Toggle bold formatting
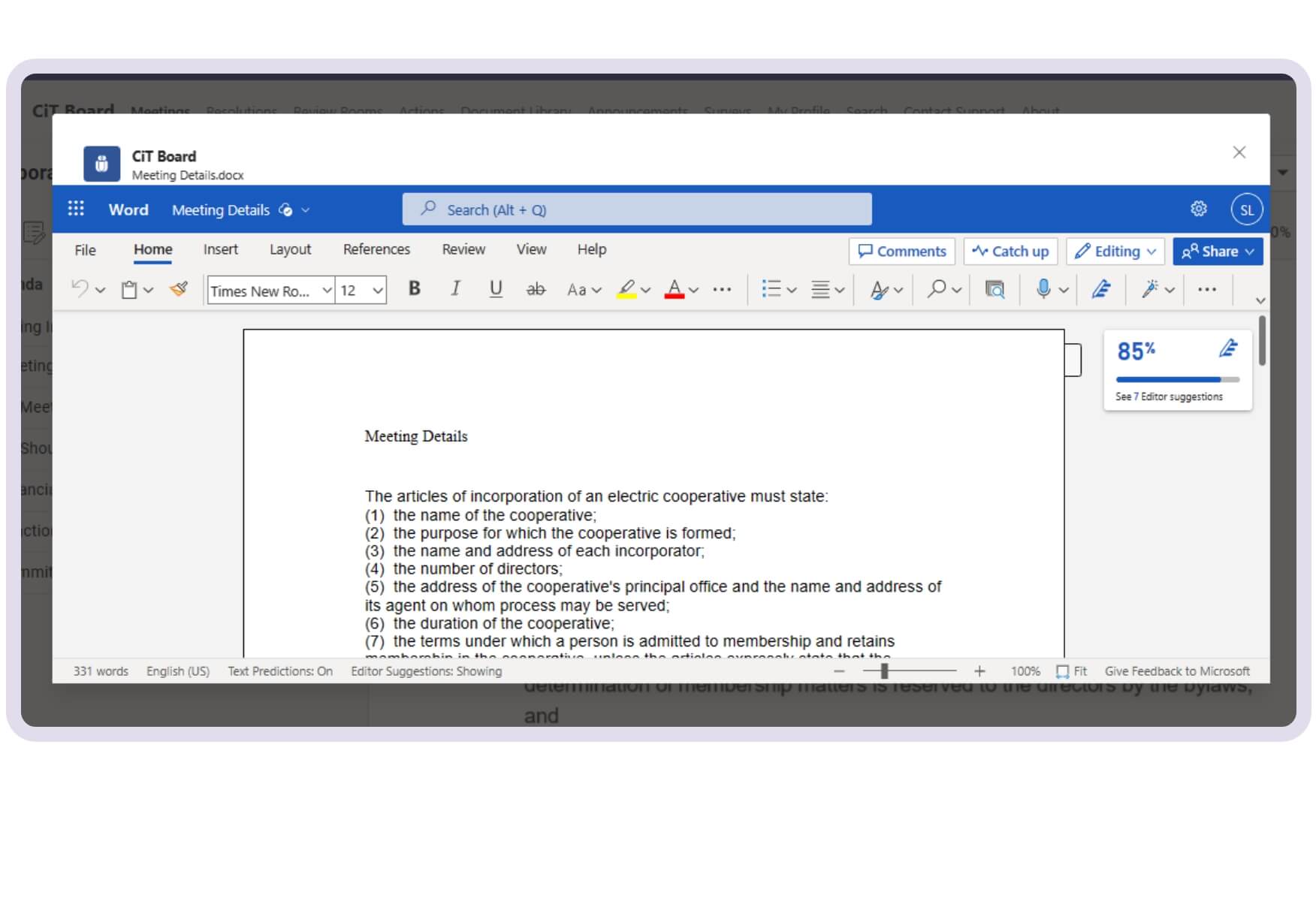 click(414, 289)
